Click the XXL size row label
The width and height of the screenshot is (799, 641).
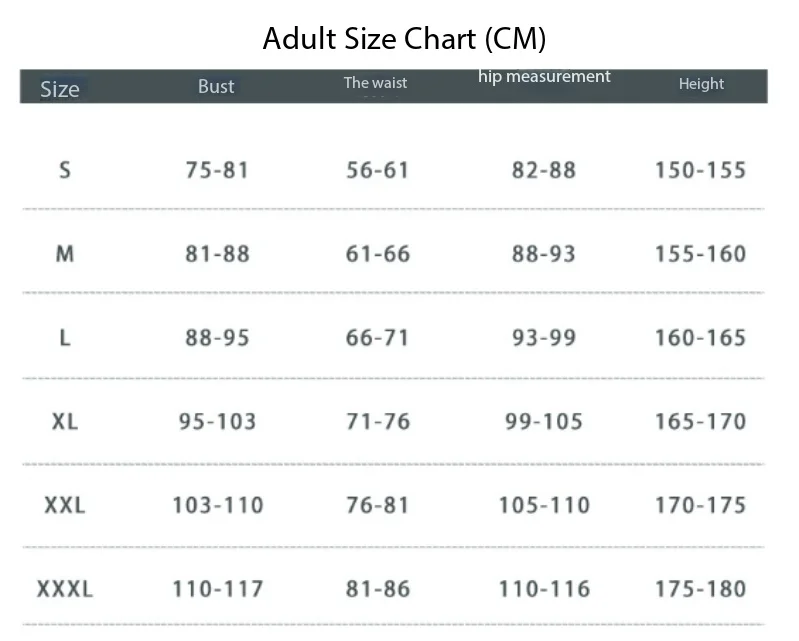pos(65,505)
